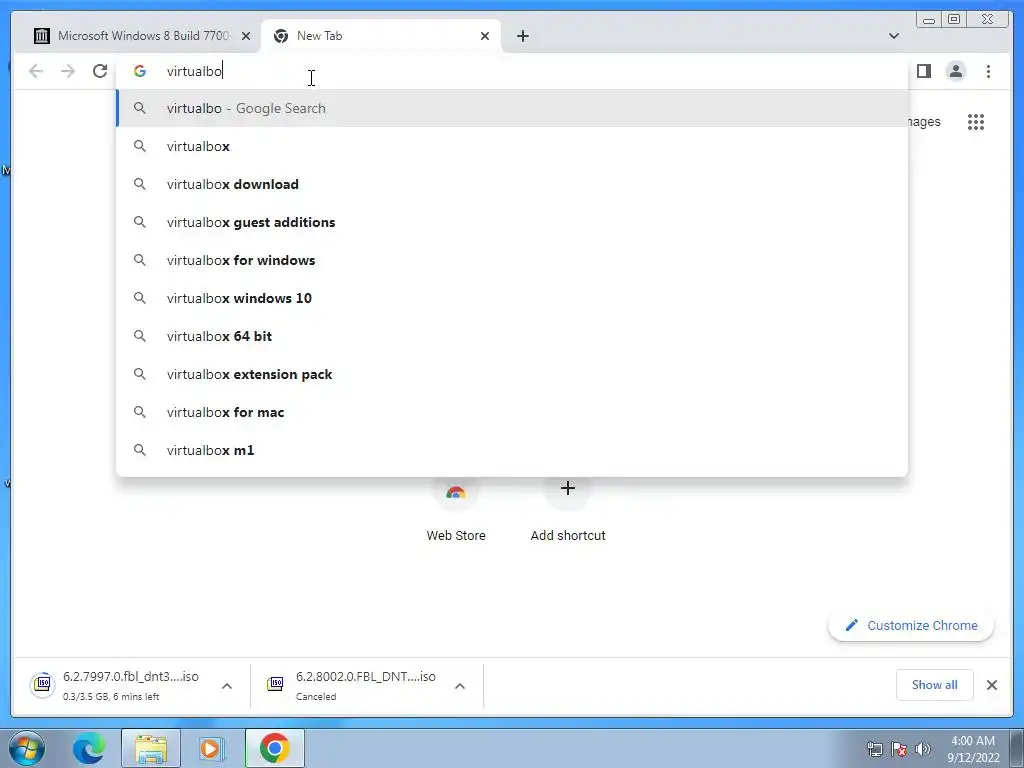Open Windows Explorer from the taskbar
This screenshot has height=768, width=1024.
pos(151,748)
